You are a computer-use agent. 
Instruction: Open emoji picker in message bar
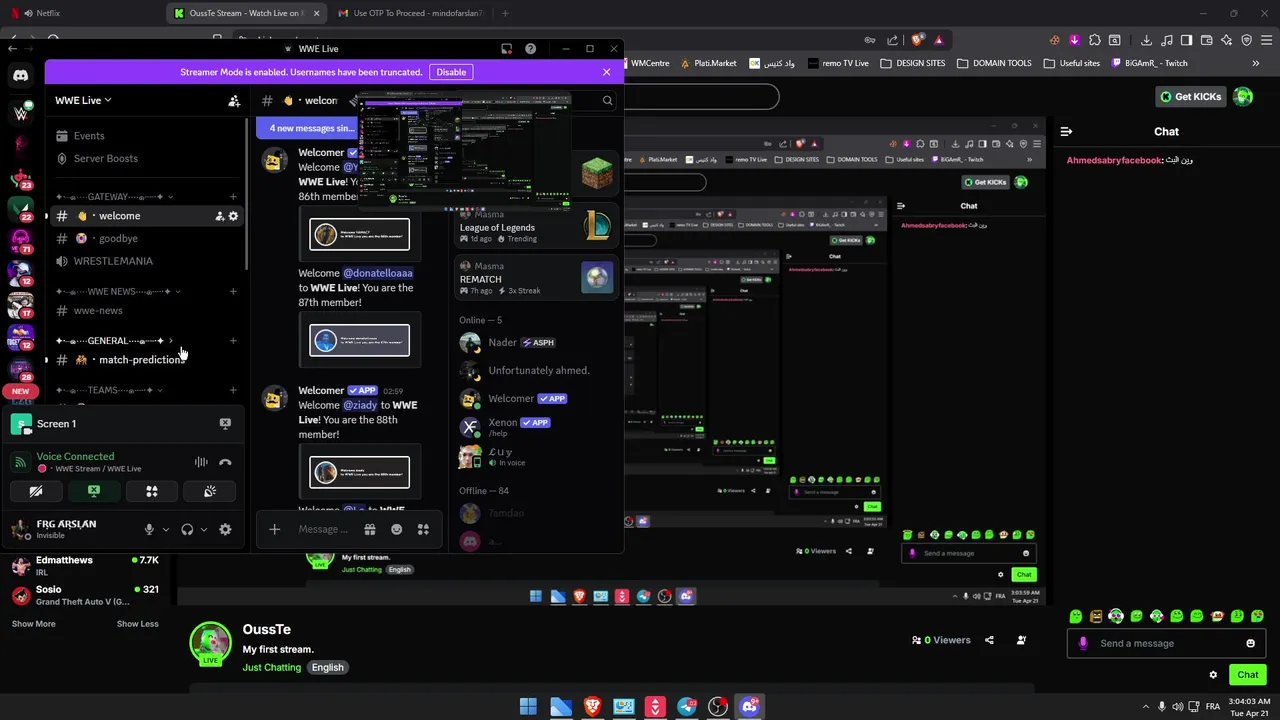[x=397, y=529]
